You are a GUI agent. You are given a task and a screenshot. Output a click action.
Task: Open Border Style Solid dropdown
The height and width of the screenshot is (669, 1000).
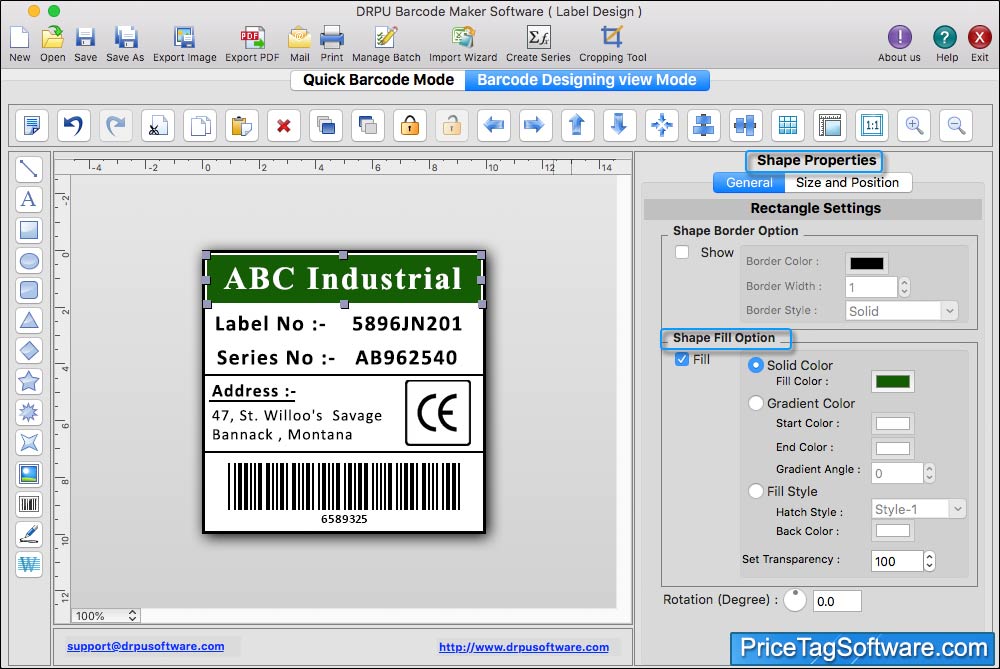tap(901, 311)
